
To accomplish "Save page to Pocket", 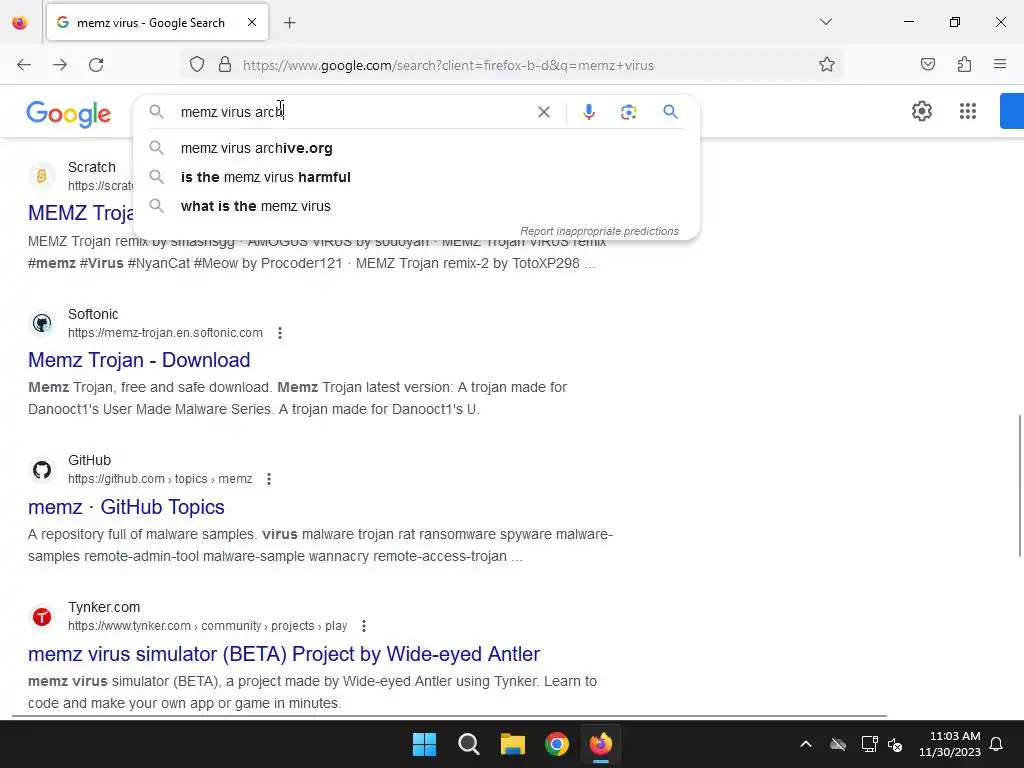I will coord(927,65).
